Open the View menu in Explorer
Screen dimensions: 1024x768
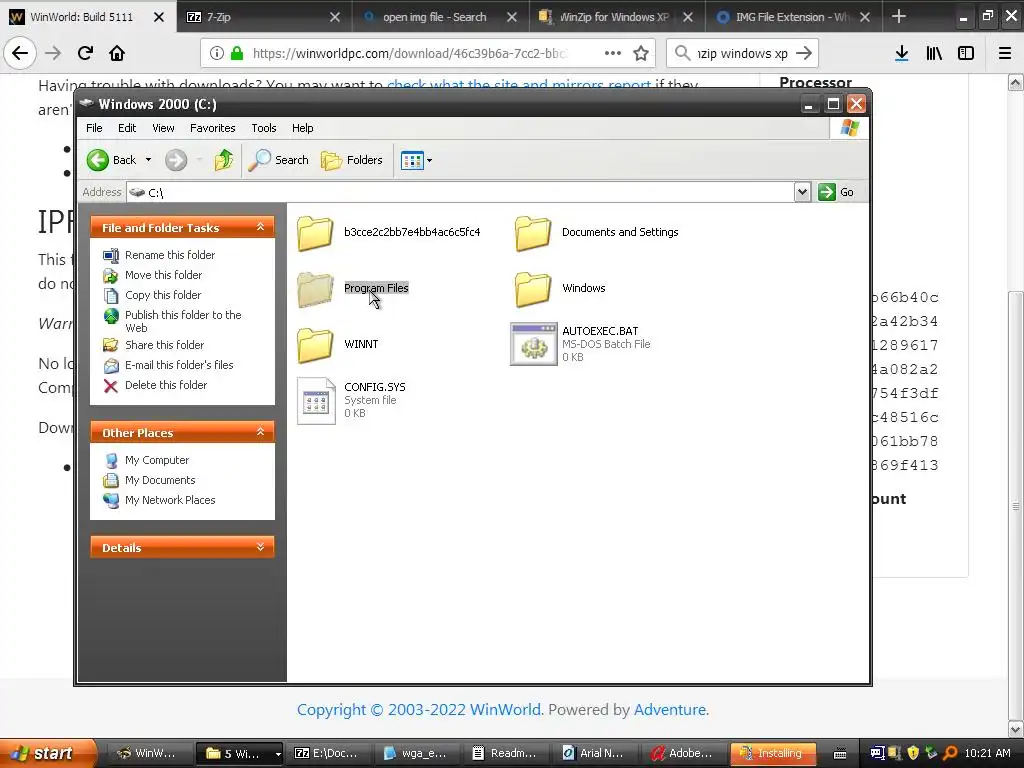[x=163, y=128]
